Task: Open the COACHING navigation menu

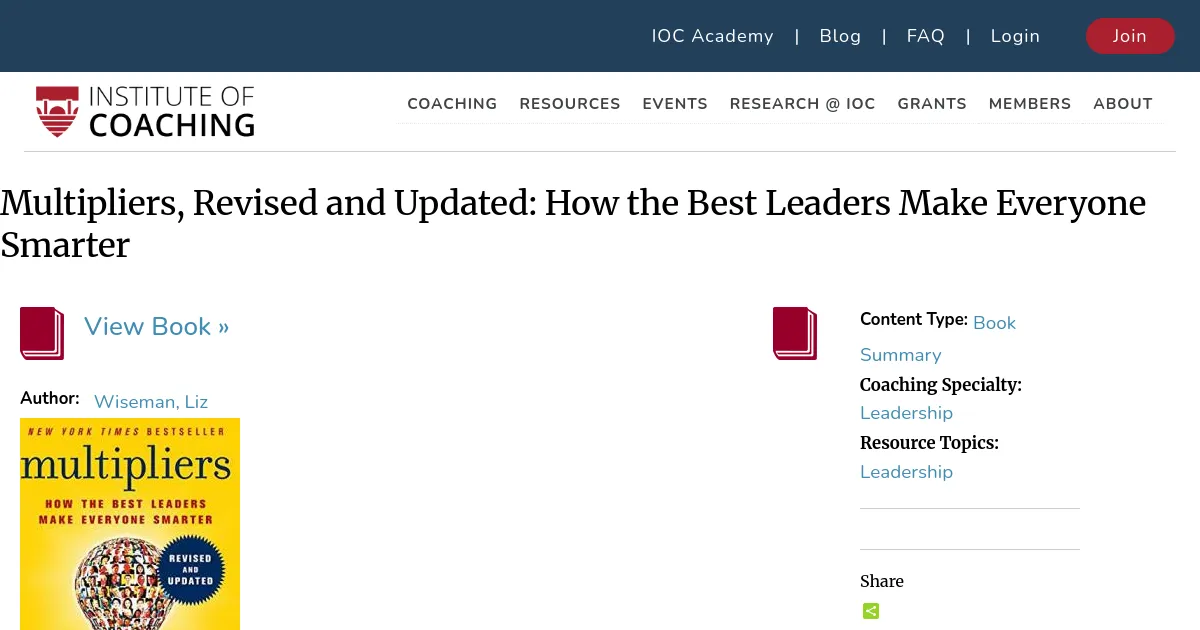Action: click(452, 104)
